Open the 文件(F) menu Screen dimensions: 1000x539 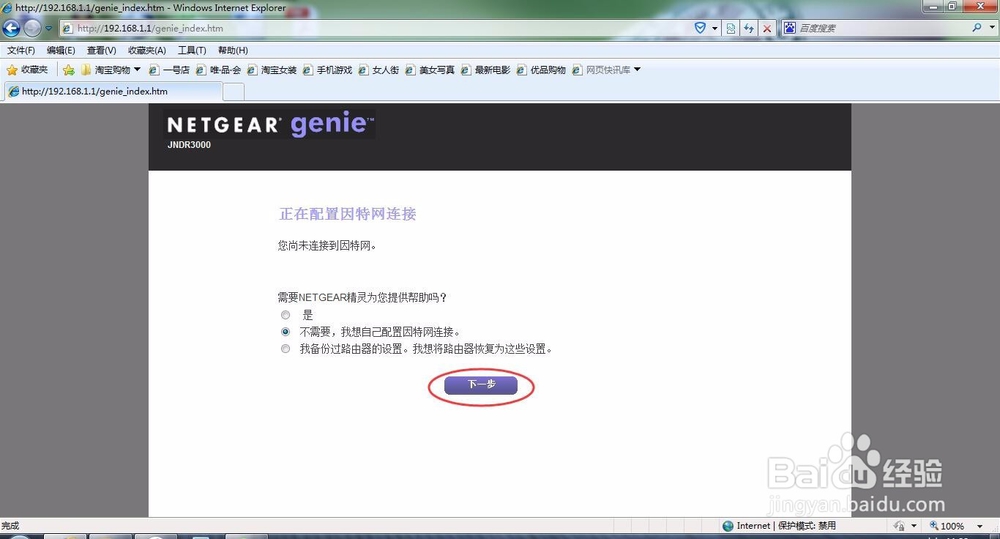coord(21,50)
